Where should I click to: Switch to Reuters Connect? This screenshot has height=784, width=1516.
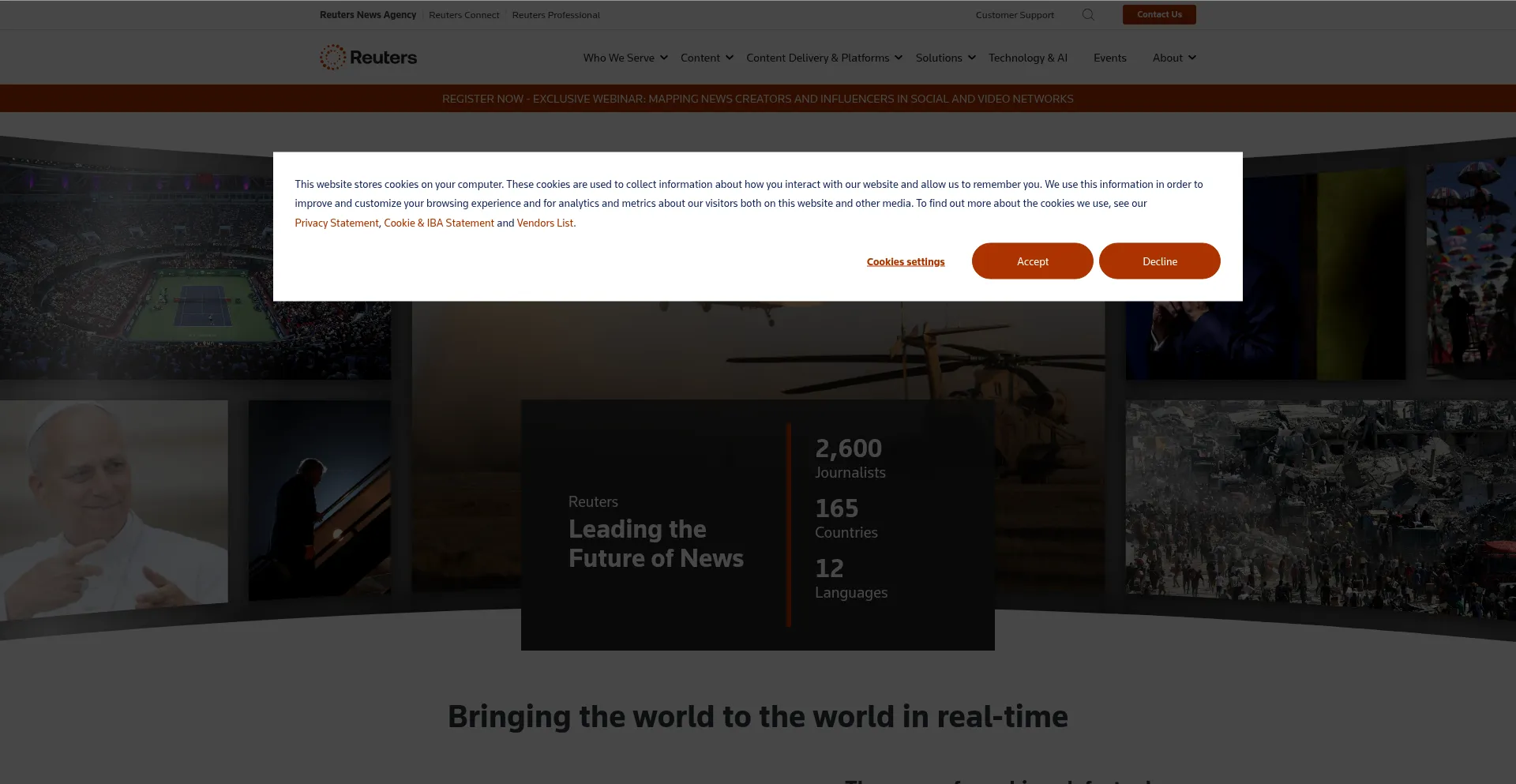pyautogui.click(x=464, y=15)
